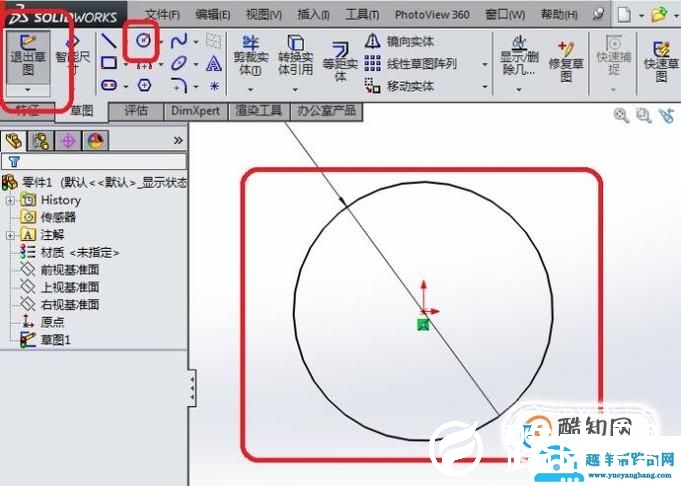
Task: Open the PhotoView 360 menu
Action: point(432,15)
